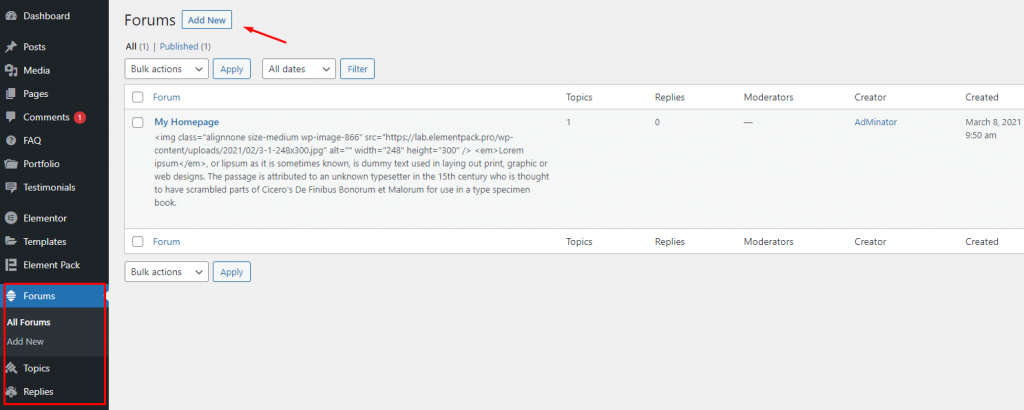The image size is (1024, 410).
Task: Click Add New button beside Forums heading
Action: point(206,20)
